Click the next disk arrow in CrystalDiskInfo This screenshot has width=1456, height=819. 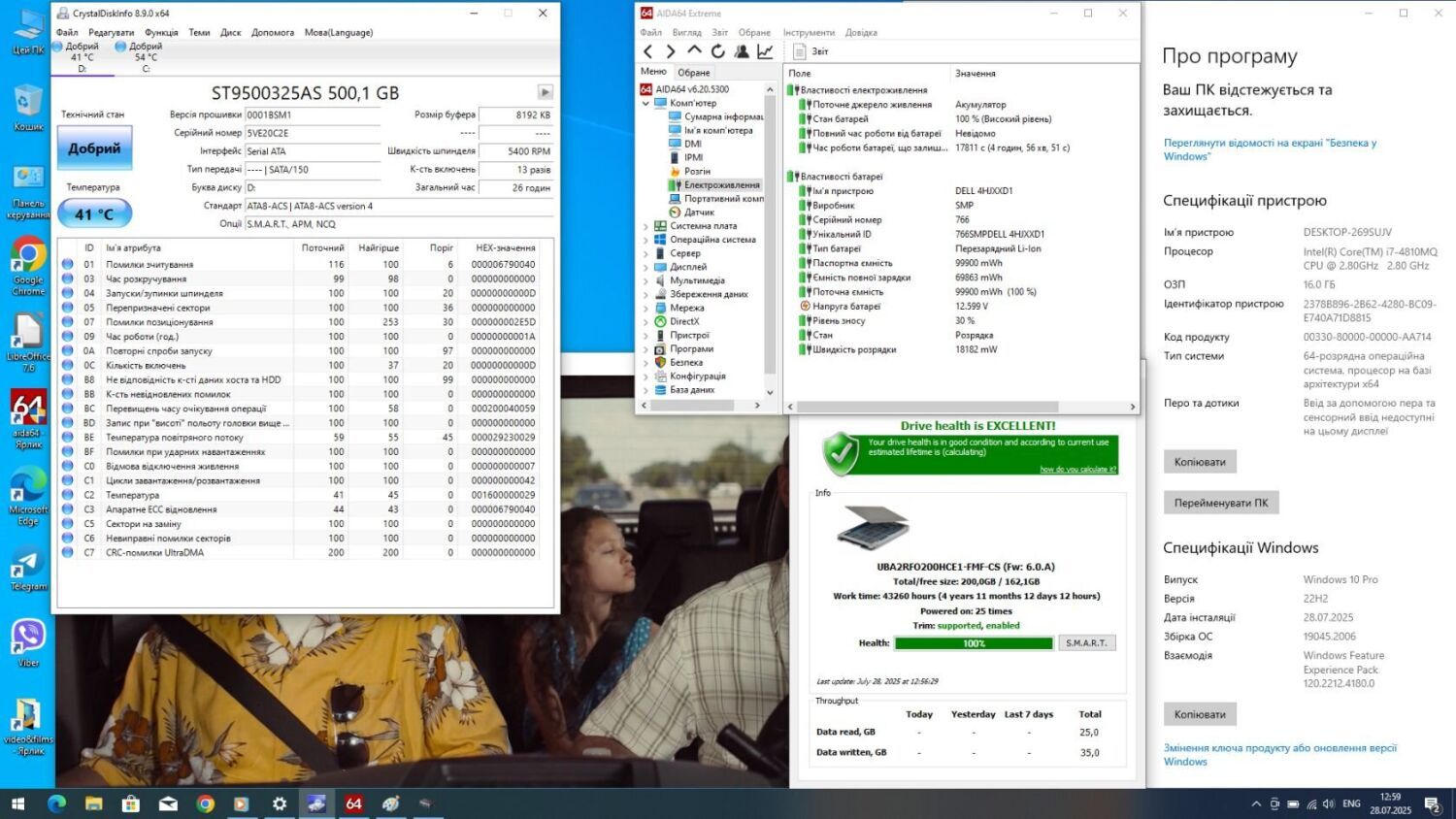[545, 92]
